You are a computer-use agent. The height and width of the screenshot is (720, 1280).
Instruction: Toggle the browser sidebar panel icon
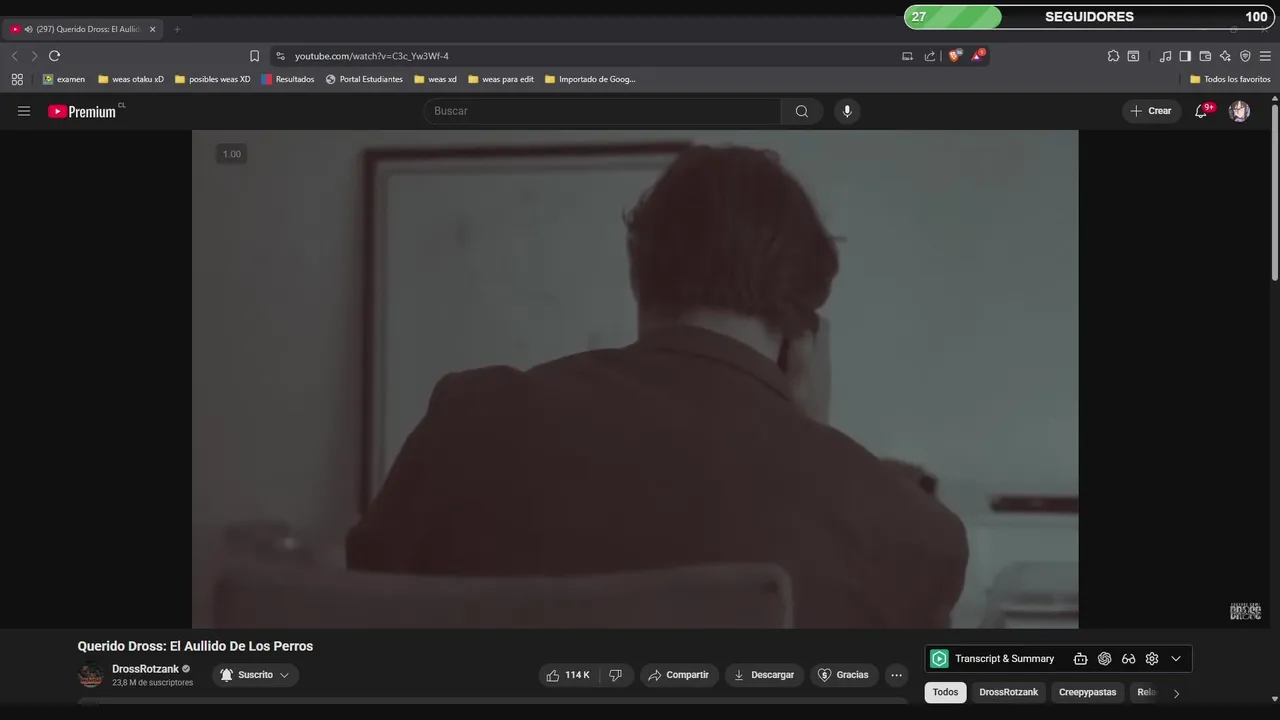(1185, 56)
